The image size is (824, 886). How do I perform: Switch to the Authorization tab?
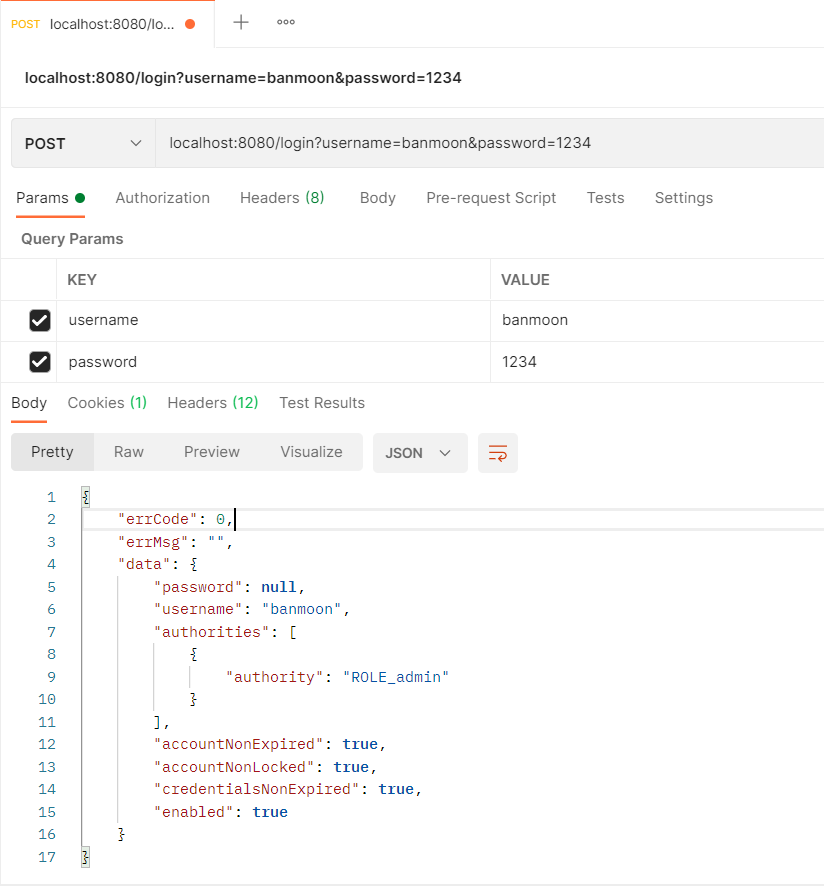[162, 198]
